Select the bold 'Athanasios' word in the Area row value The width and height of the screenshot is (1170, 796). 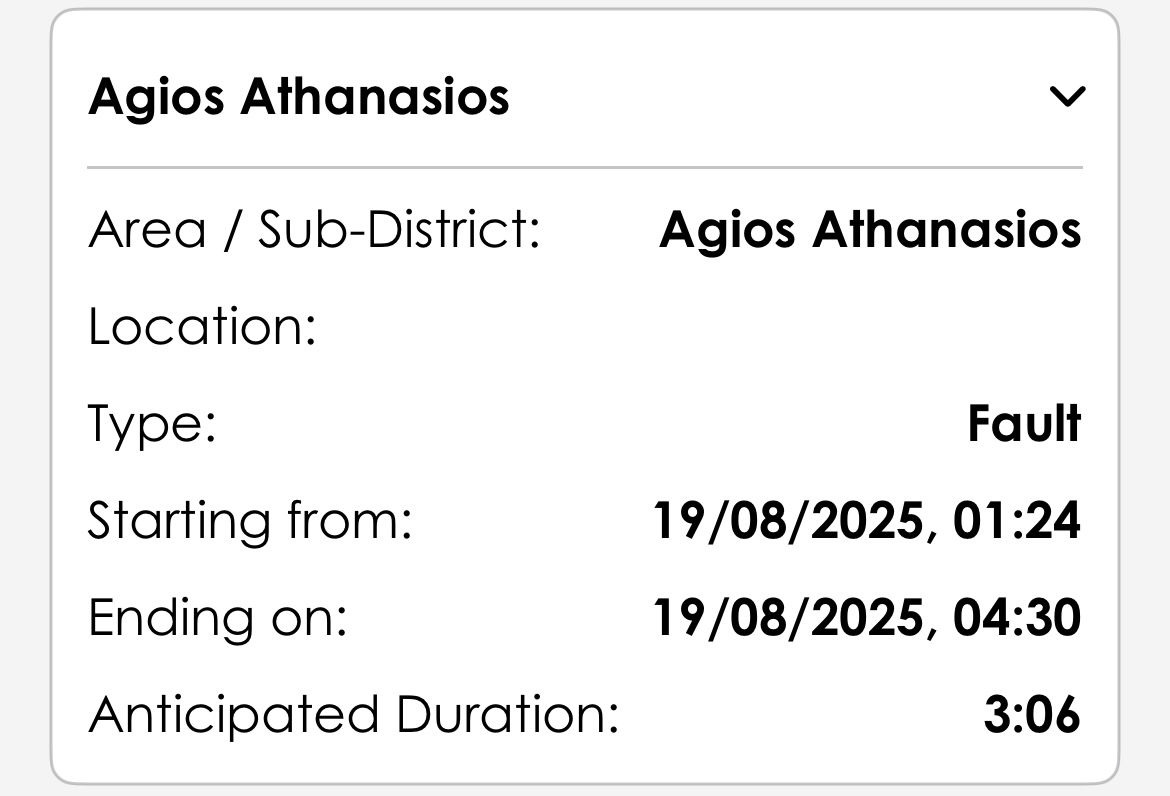946,230
